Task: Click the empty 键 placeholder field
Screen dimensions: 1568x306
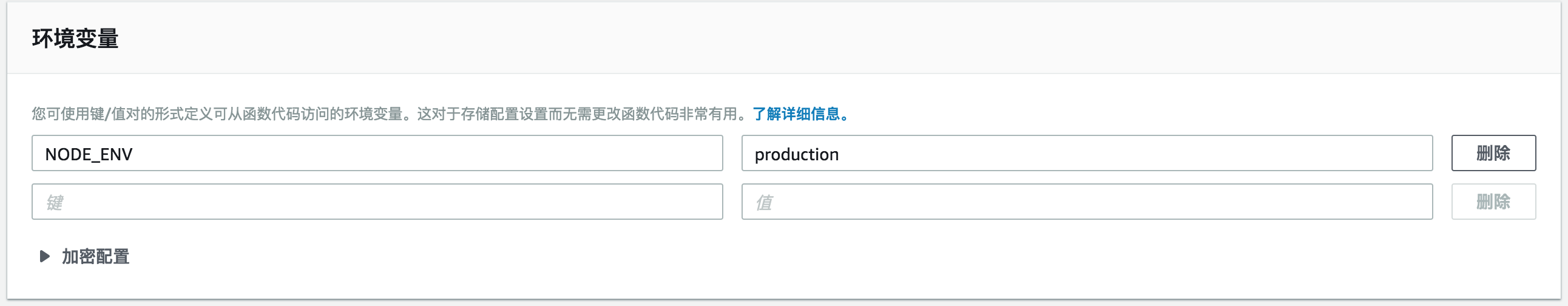Action: coord(377,202)
